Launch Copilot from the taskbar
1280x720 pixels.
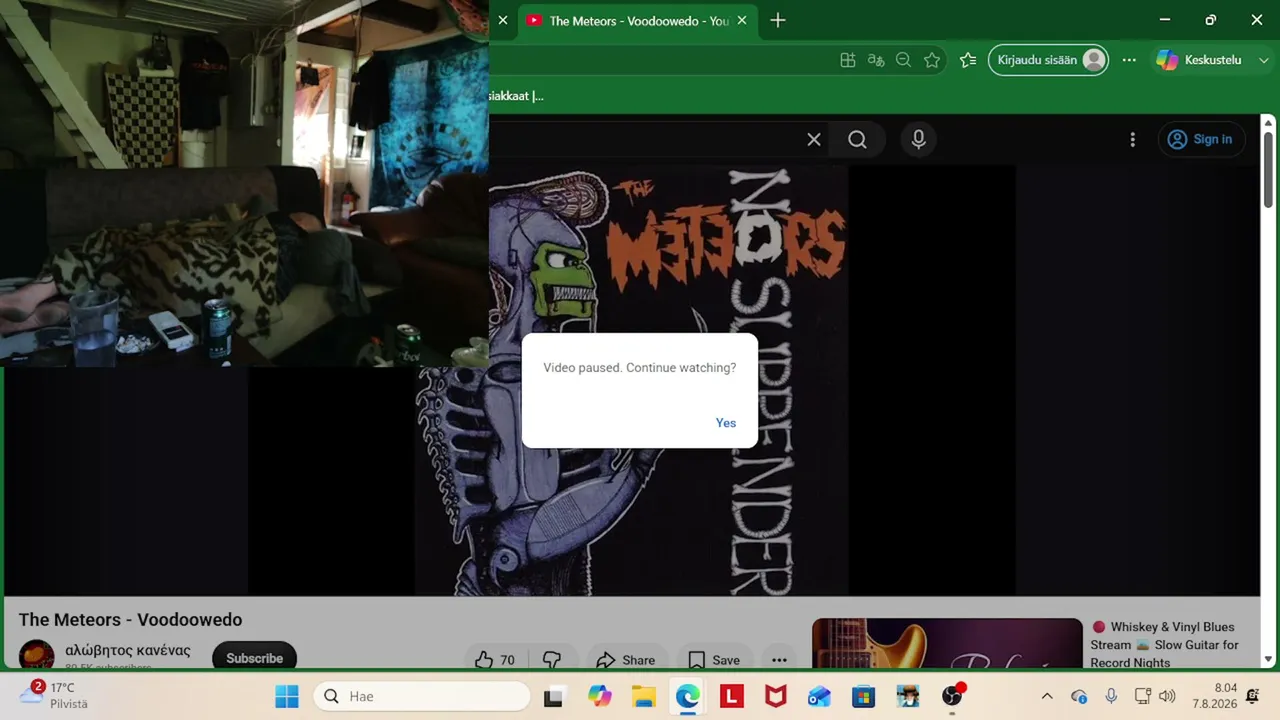(600, 696)
